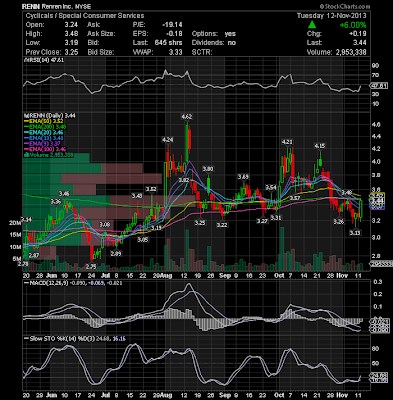Click the RSI(14) 47.61 indicator label
Image resolution: width=393 pixels, height=400 pixels.
pyautogui.click(x=45, y=60)
